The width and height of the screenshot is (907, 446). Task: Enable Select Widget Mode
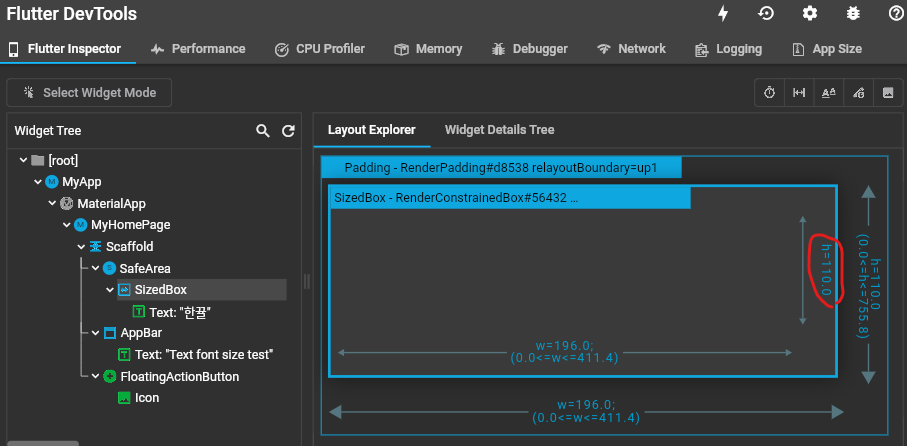[x=89, y=93]
